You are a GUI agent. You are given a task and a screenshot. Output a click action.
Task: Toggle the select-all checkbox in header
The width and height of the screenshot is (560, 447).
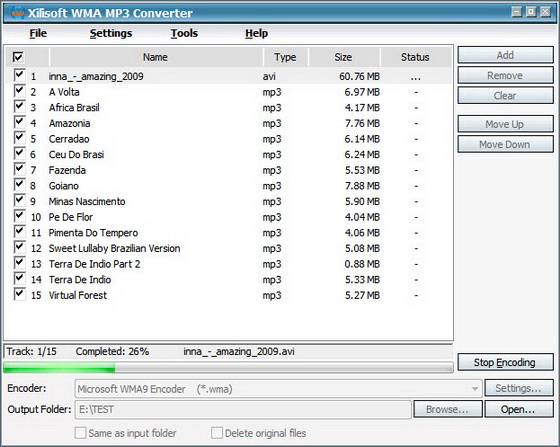coord(18,57)
